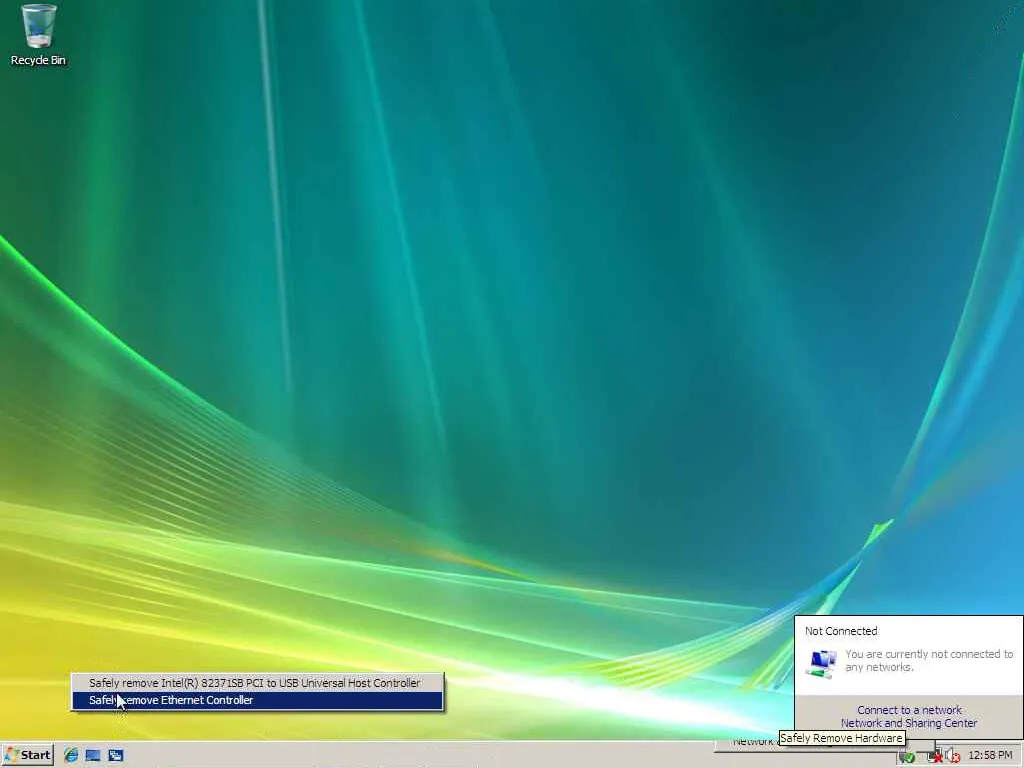Click Connect to a network link
This screenshot has height=768, width=1024.
tap(909, 710)
